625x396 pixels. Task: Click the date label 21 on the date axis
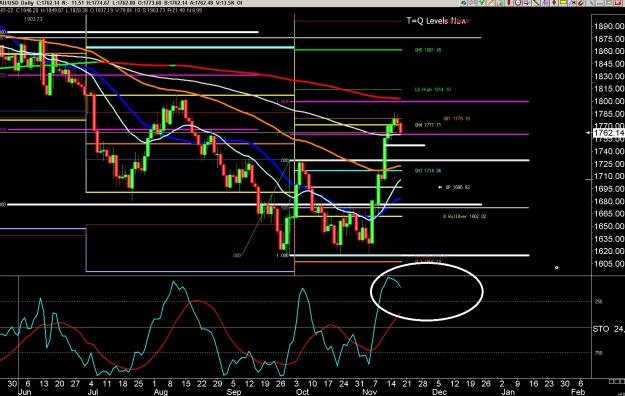[406, 384]
